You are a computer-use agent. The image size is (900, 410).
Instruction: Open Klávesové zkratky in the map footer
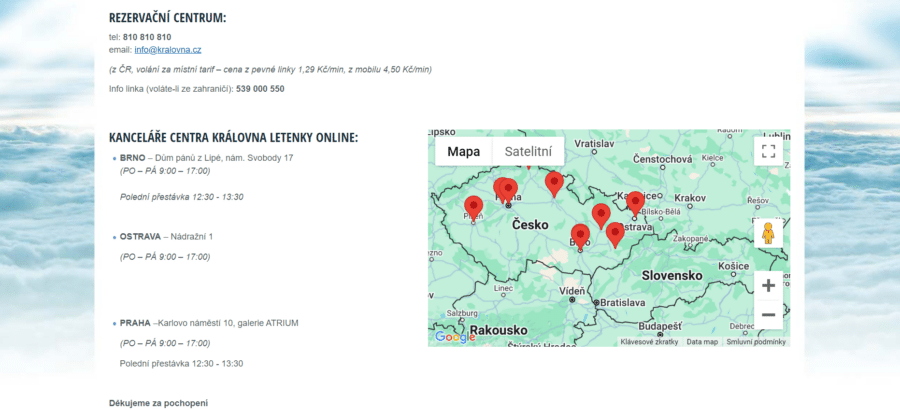[x=649, y=342]
